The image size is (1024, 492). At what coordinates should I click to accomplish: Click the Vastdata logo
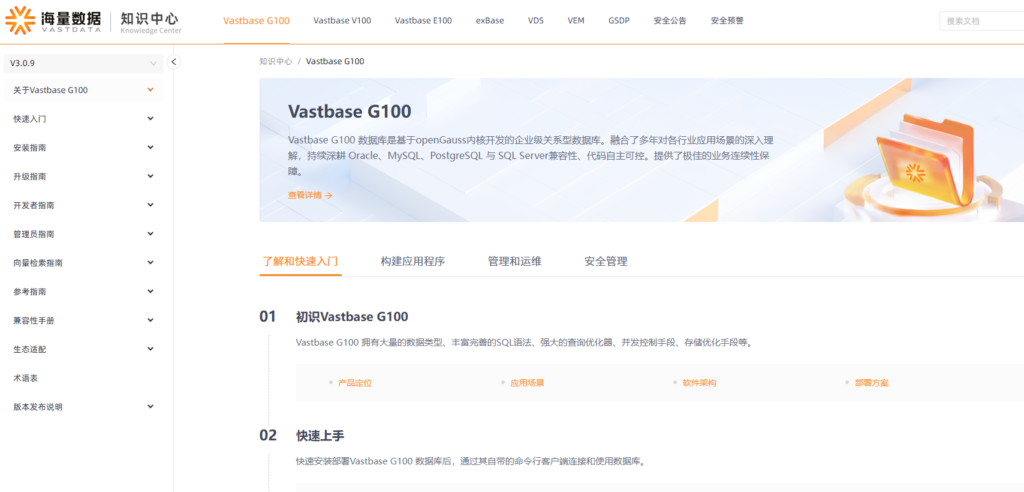point(52,20)
